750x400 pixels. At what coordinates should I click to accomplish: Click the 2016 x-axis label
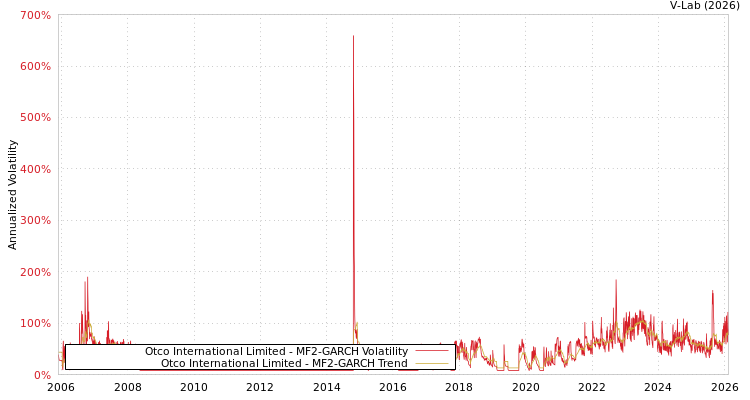click(x=393, y=387)
